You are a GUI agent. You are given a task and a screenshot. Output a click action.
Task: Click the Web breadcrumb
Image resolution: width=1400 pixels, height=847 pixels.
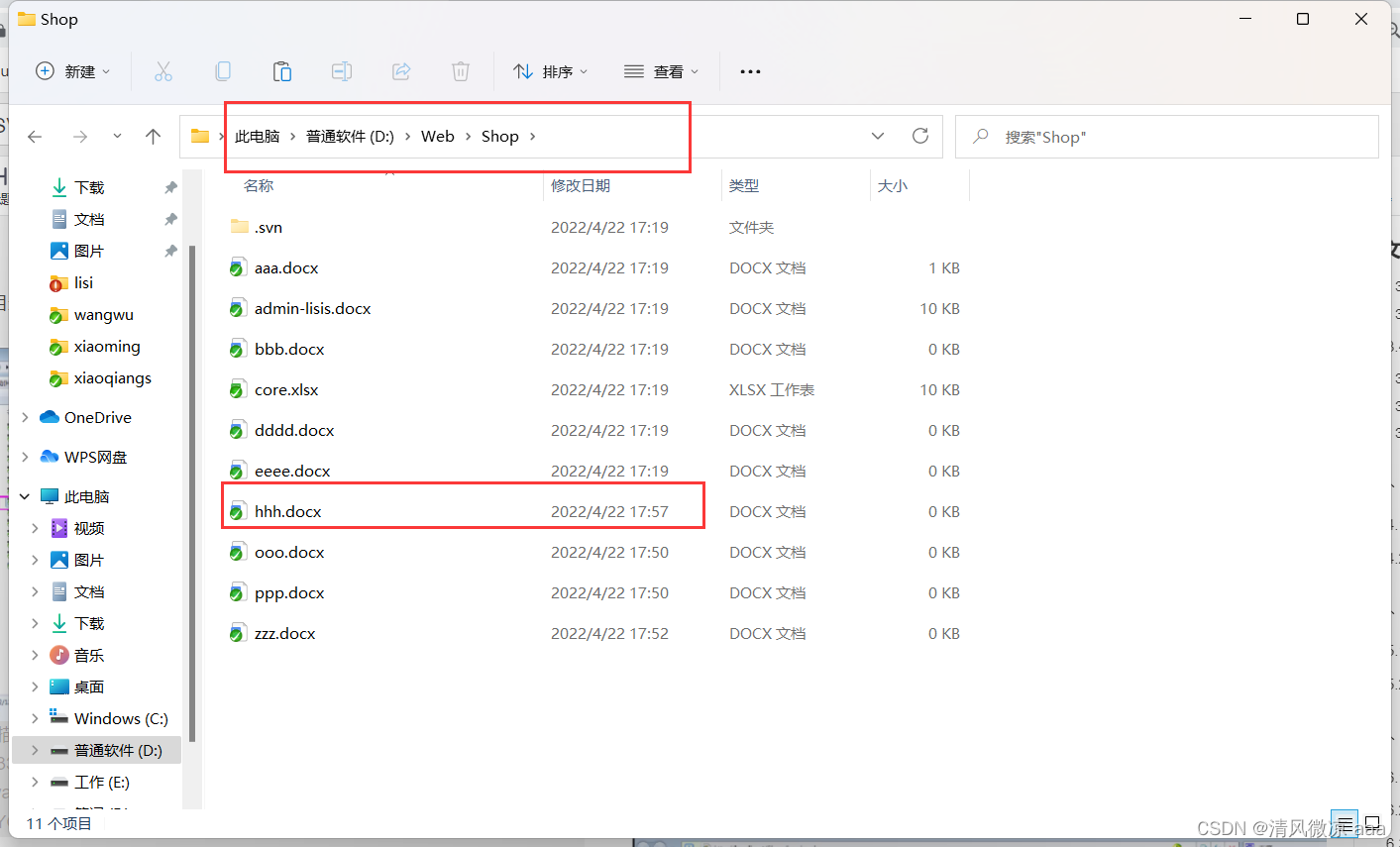click(438, 137)
